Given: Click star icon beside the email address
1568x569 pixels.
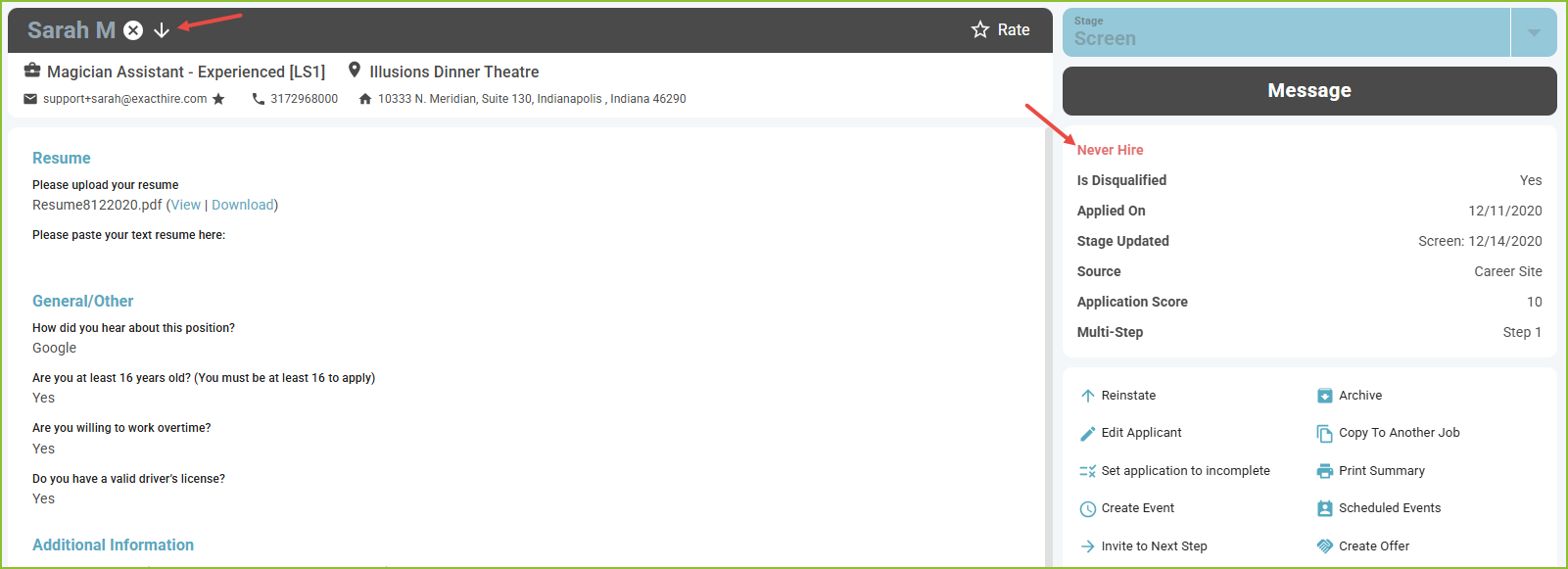Looking at the screenshot, I should (x=218, y=99).
